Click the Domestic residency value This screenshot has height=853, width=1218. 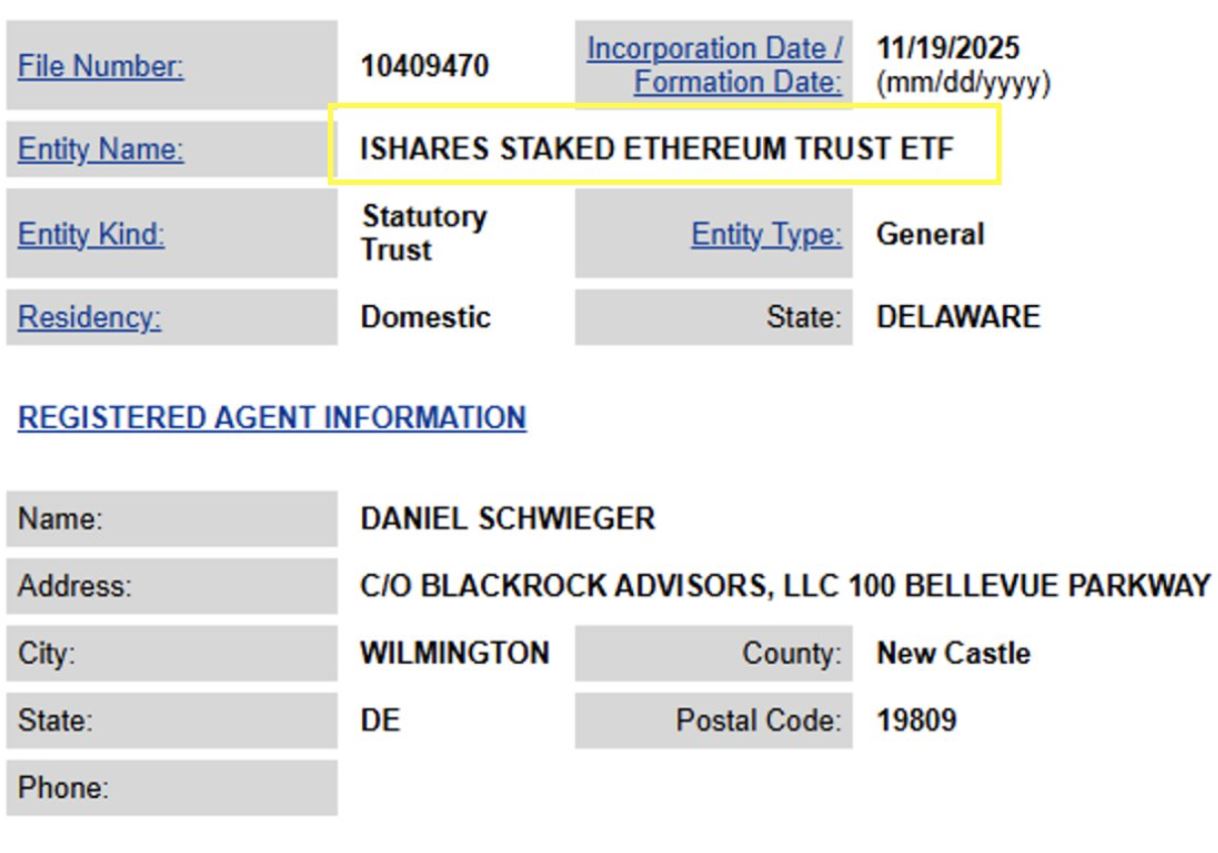(x=426, y=318)
